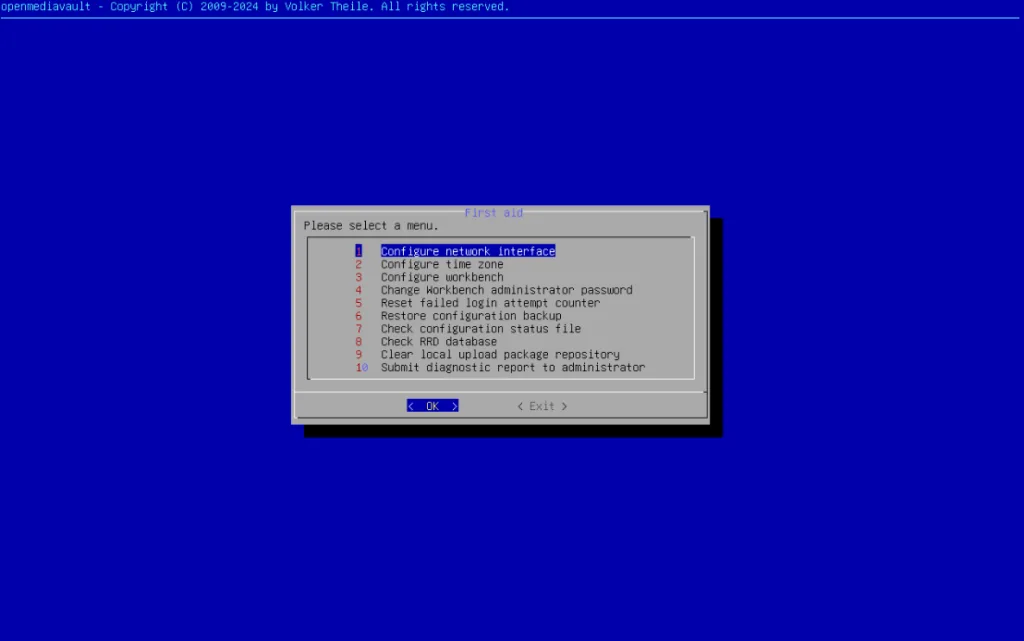Click the Exit button

[542, 406]
